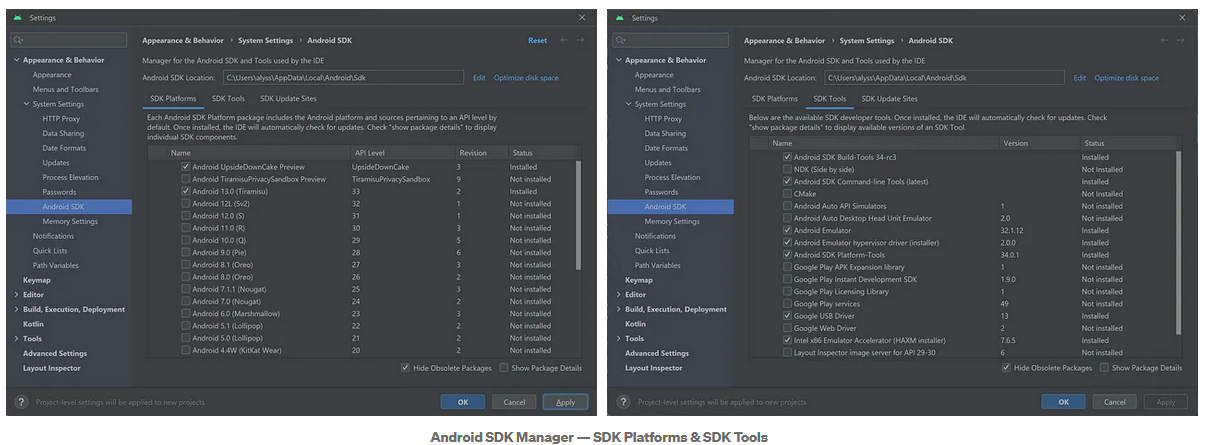Click the Reset link in the left window

(x=537, y=41)
